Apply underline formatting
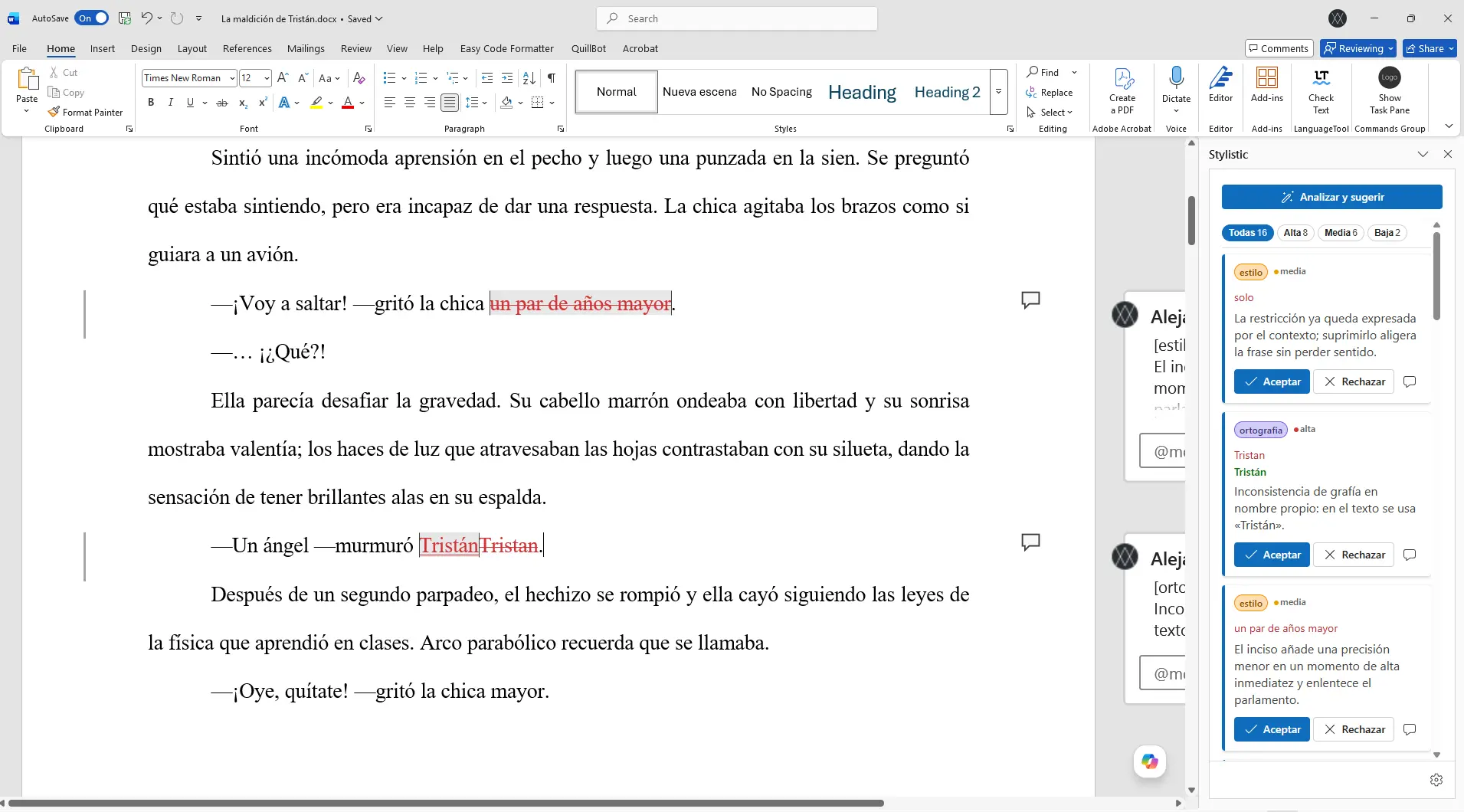1464x812 pixels. [190, 103]
